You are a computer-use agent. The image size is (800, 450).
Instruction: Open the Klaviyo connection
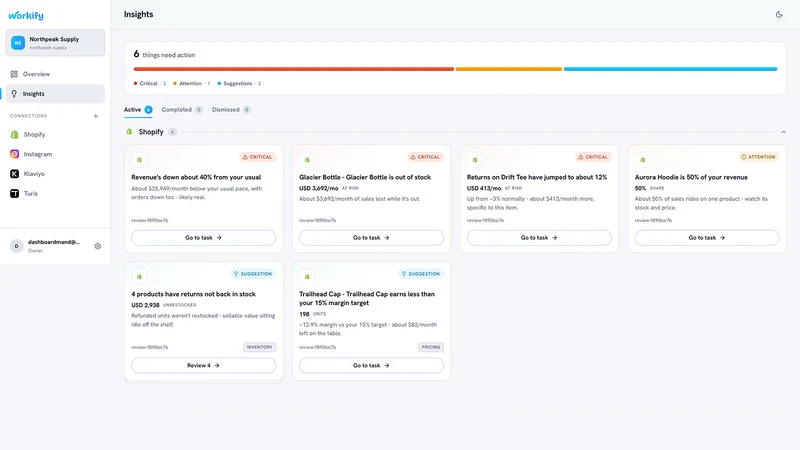coord(55,174)
